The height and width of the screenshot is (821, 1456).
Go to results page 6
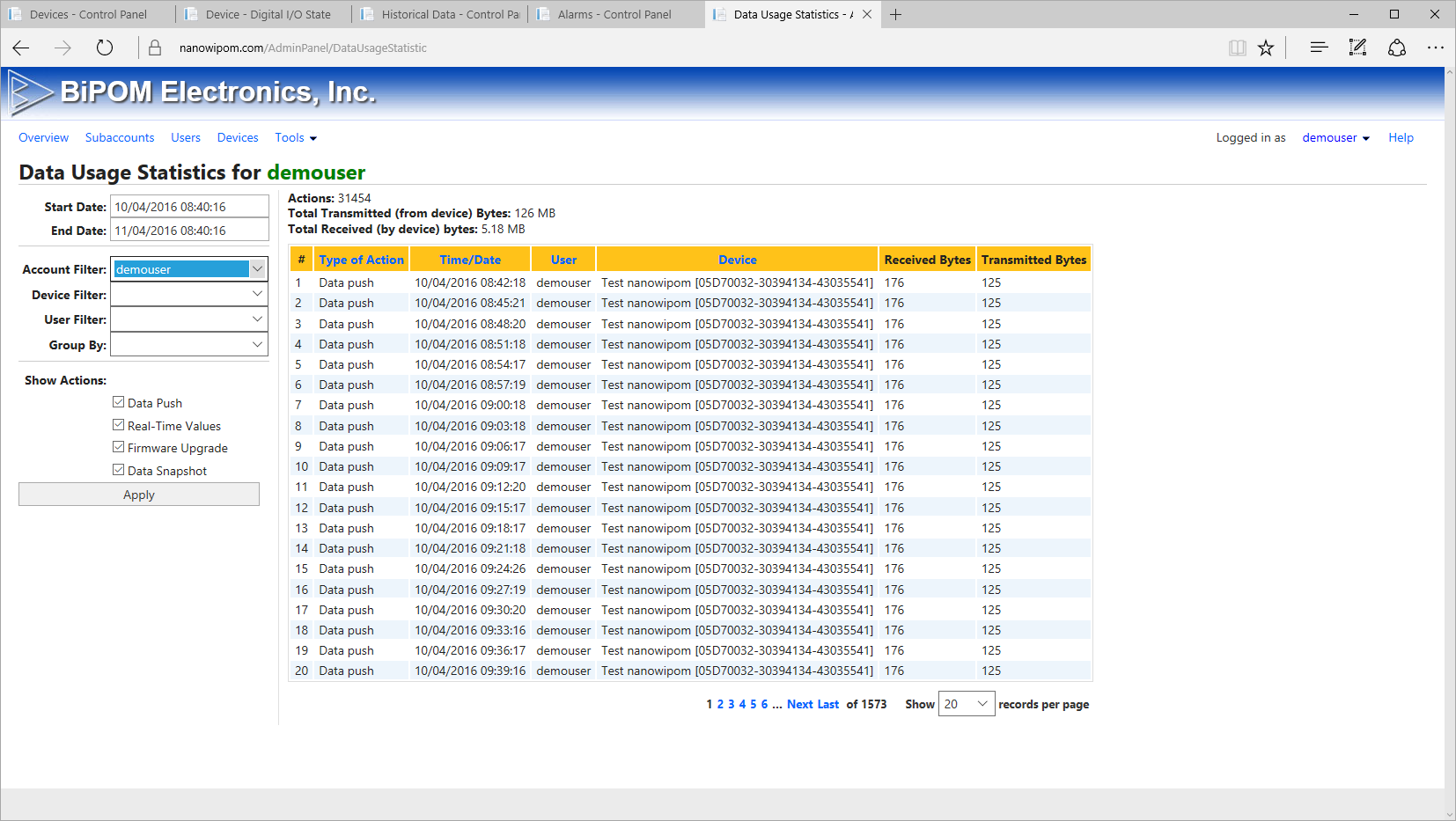pyautogui.click(x=764, y=704)
